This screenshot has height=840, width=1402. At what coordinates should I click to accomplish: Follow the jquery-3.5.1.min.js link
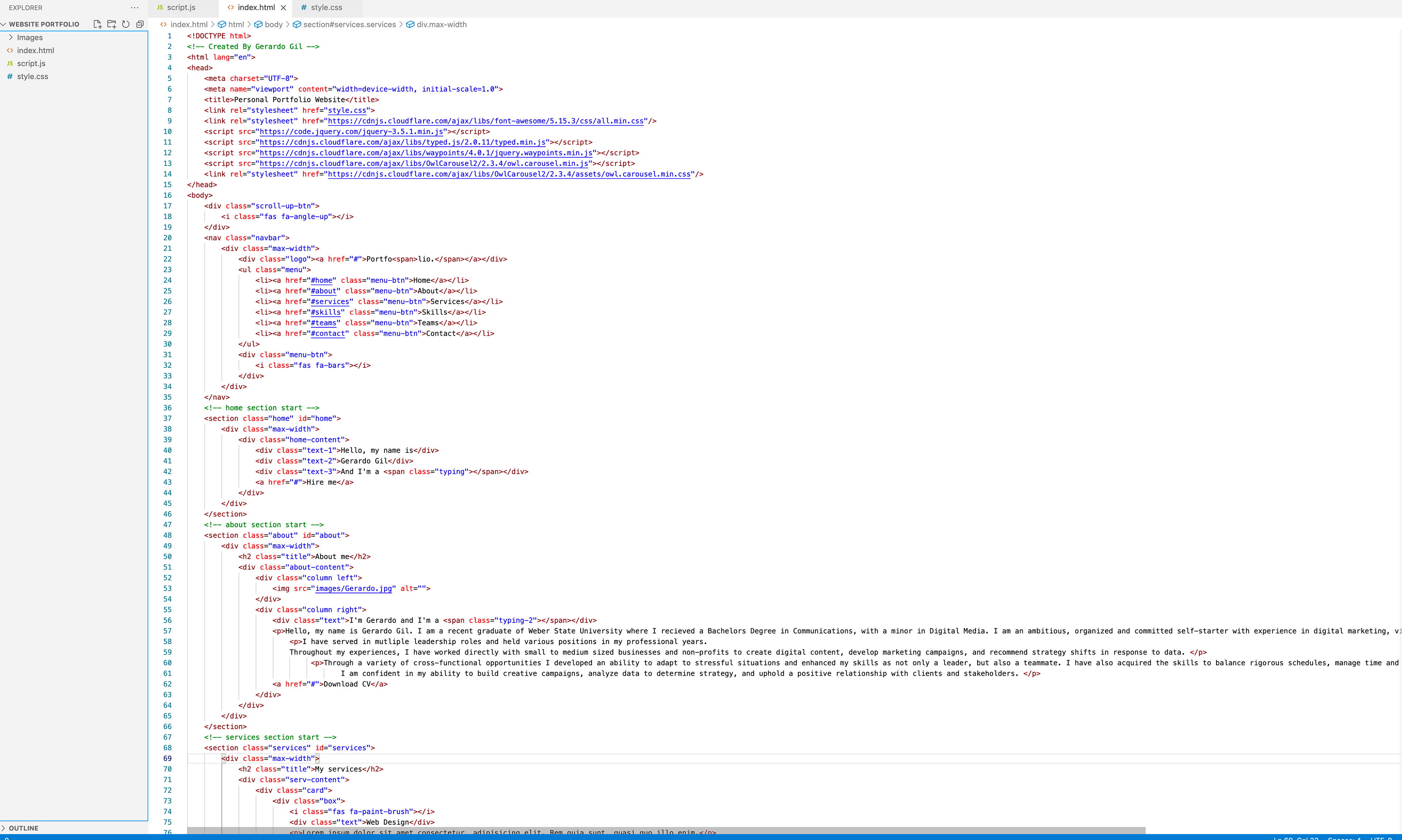point(351,132)
